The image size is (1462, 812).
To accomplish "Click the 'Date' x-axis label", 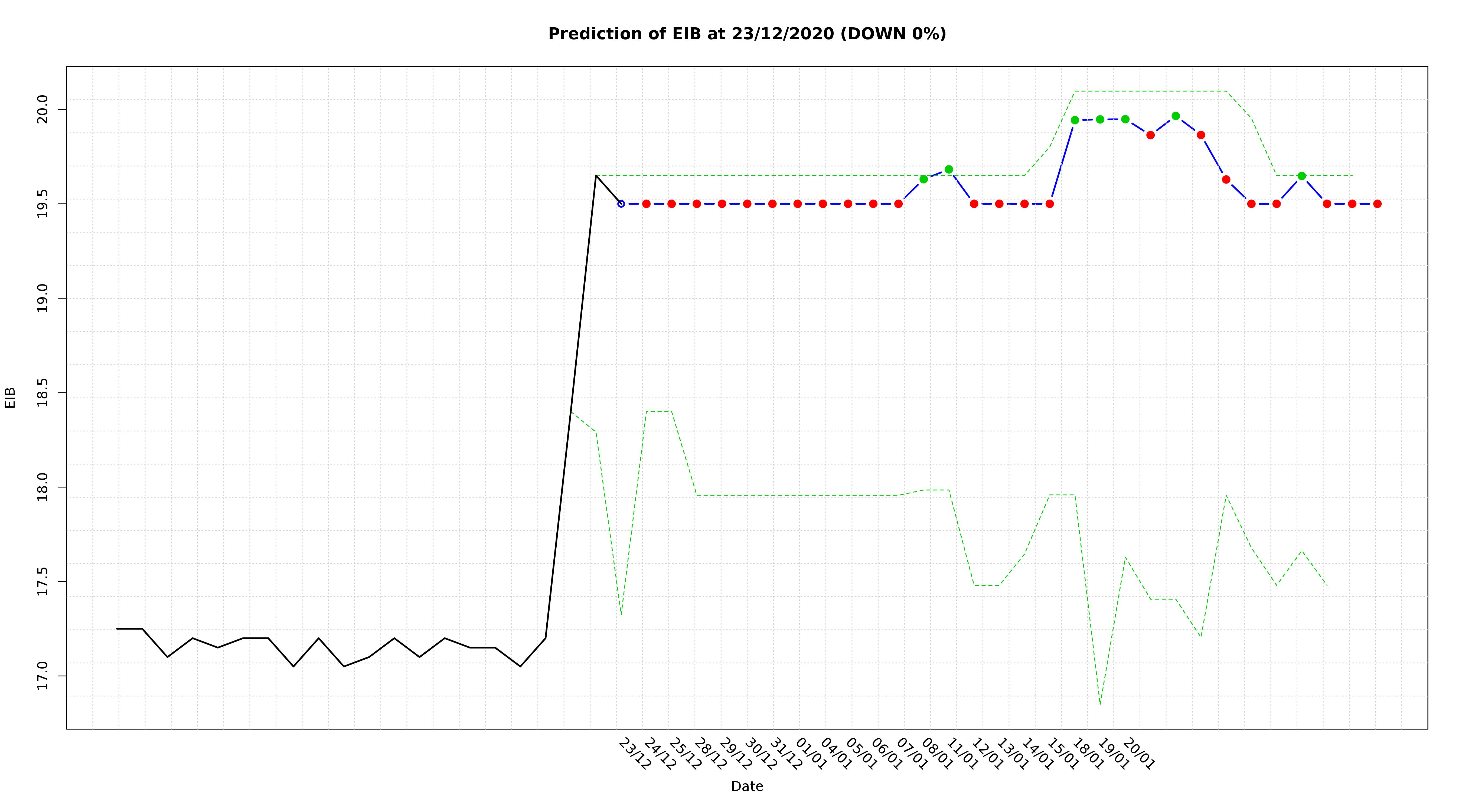I will [747, 787].
